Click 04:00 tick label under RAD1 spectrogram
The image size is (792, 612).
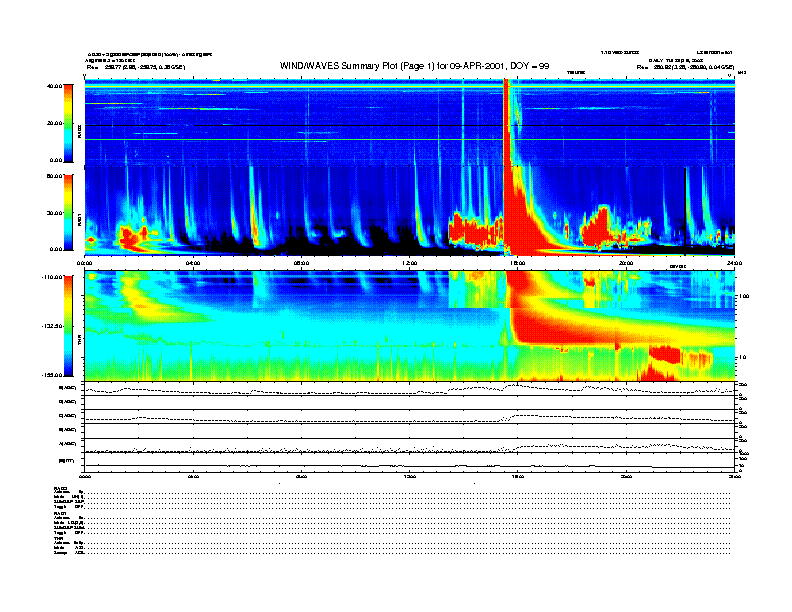pos(193,263)
